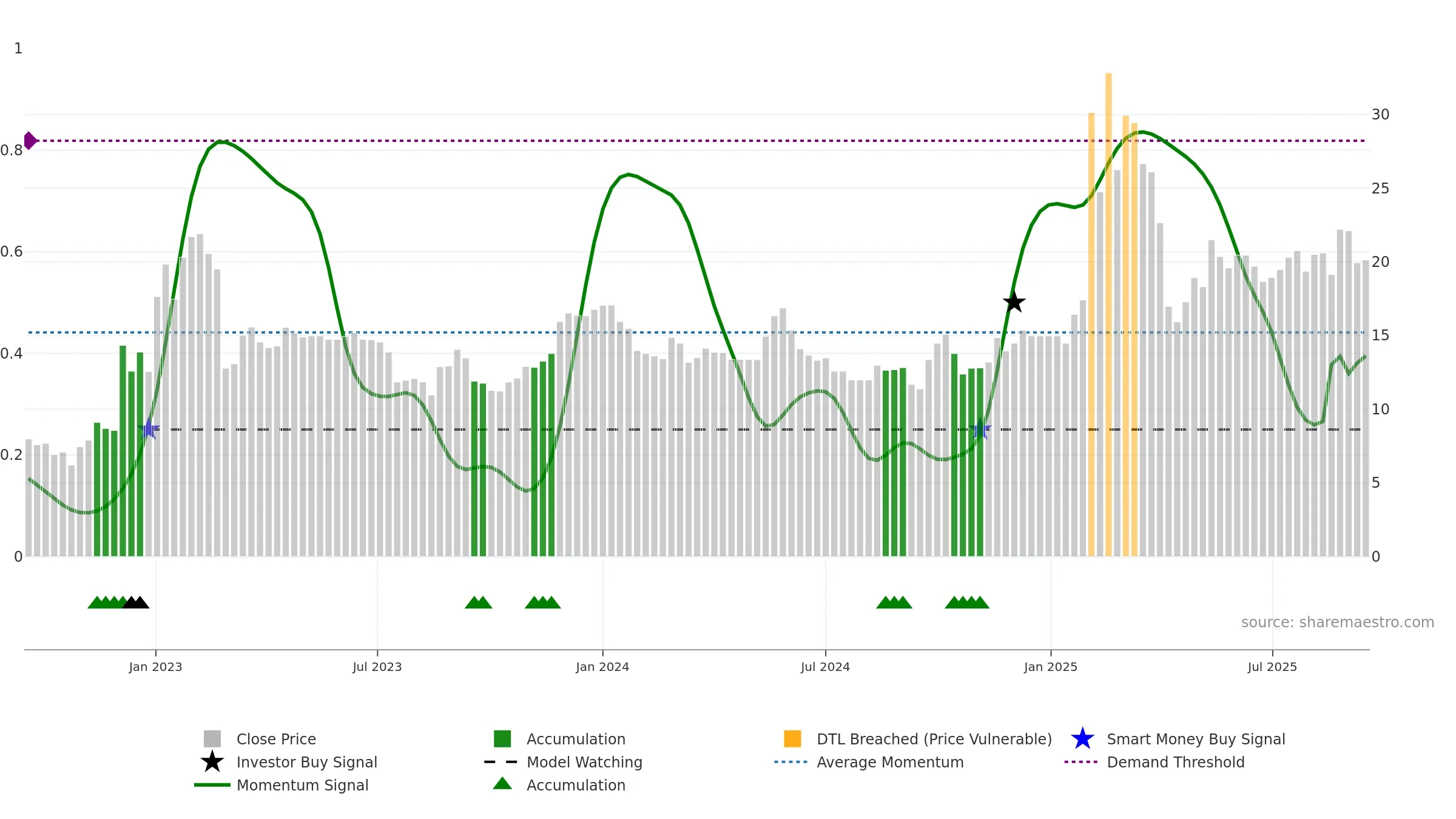
Task: Click the black Investor Buy Signal legend star
Action: click(x=212, y=761)
